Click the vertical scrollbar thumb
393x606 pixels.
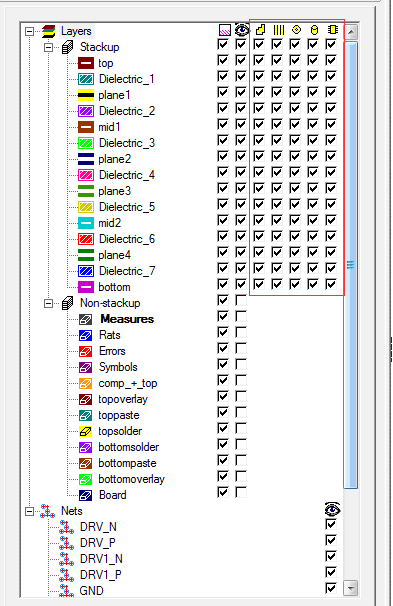tap(350, 265)
